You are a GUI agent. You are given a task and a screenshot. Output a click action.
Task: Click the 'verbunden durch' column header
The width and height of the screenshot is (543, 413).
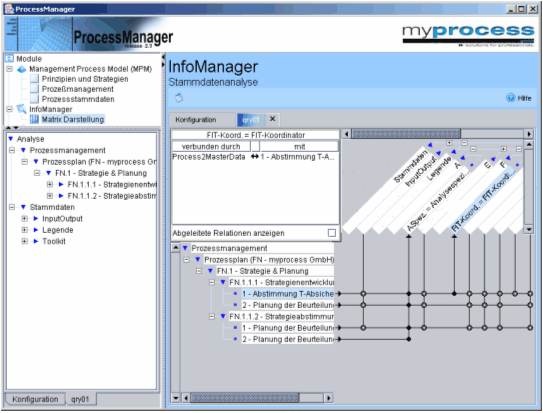[x=211, y=146]
